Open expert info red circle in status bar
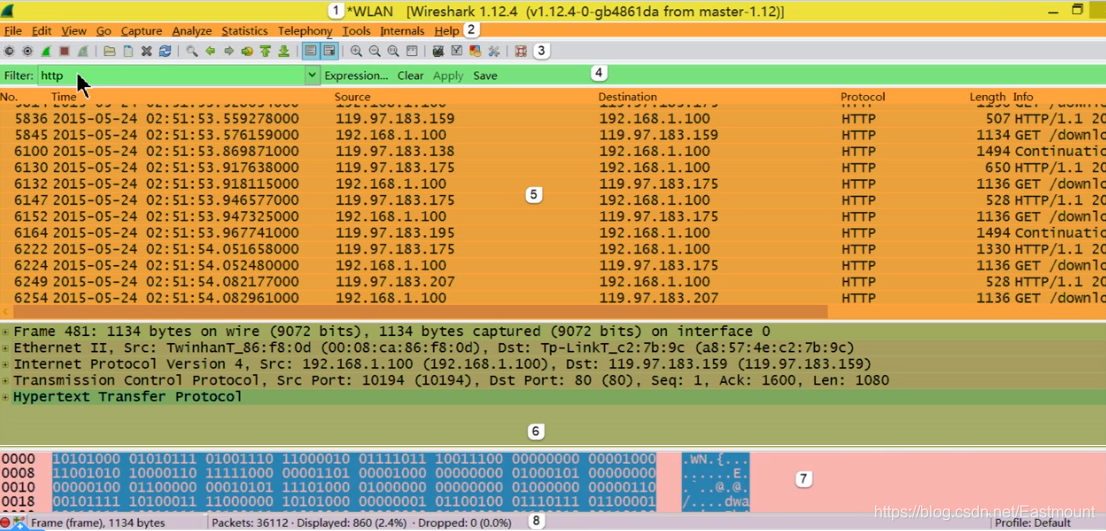The image size is (1106, 531). [x=6, y=523]
